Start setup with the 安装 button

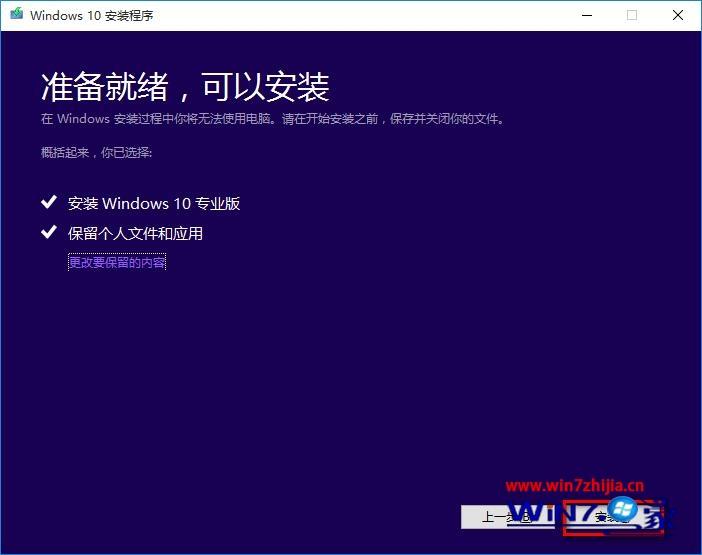coord(612,517)
